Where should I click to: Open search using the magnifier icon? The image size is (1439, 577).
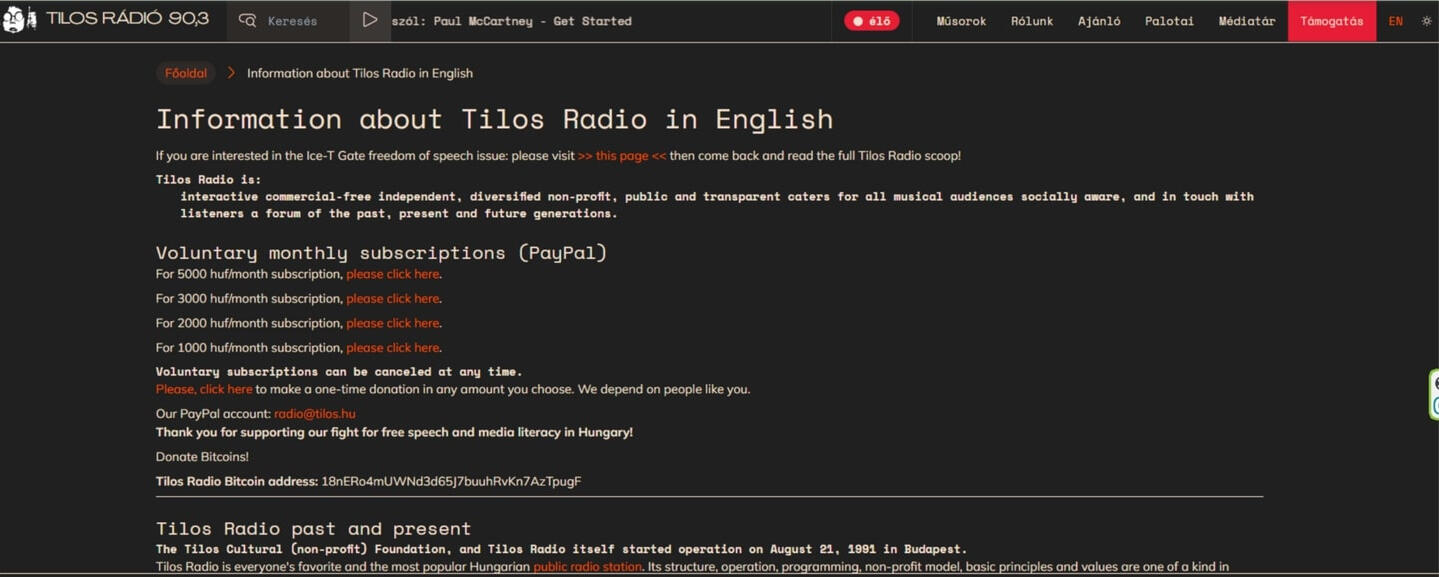[x=245, y=20]
